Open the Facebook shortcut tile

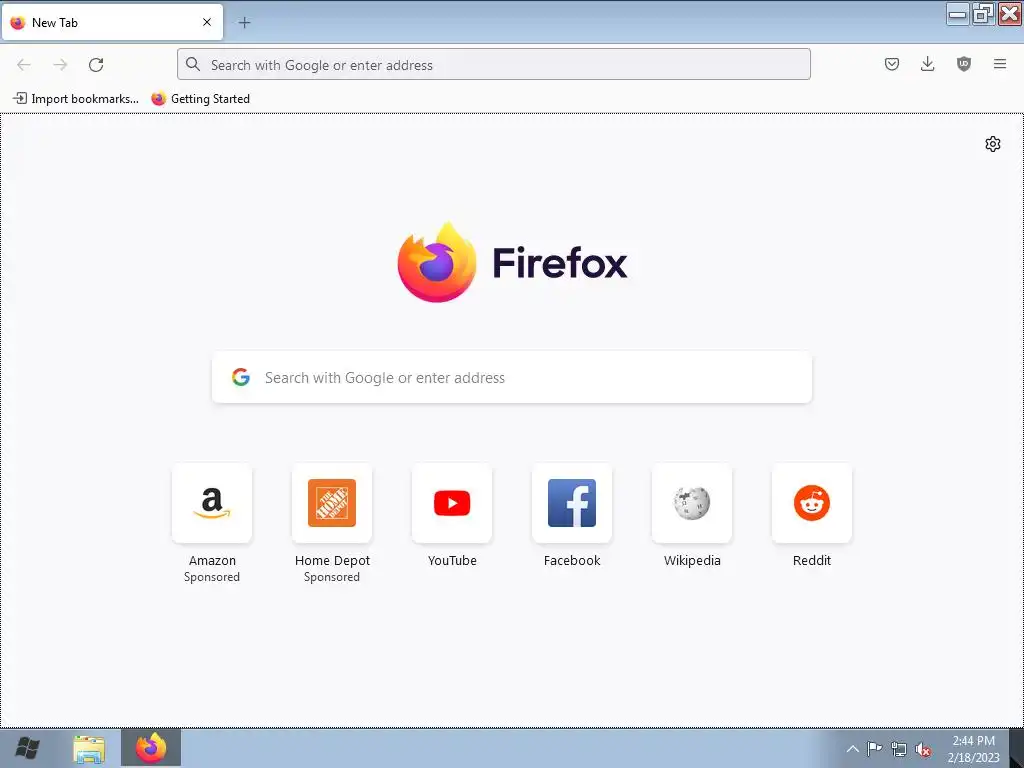pos(572,503)
